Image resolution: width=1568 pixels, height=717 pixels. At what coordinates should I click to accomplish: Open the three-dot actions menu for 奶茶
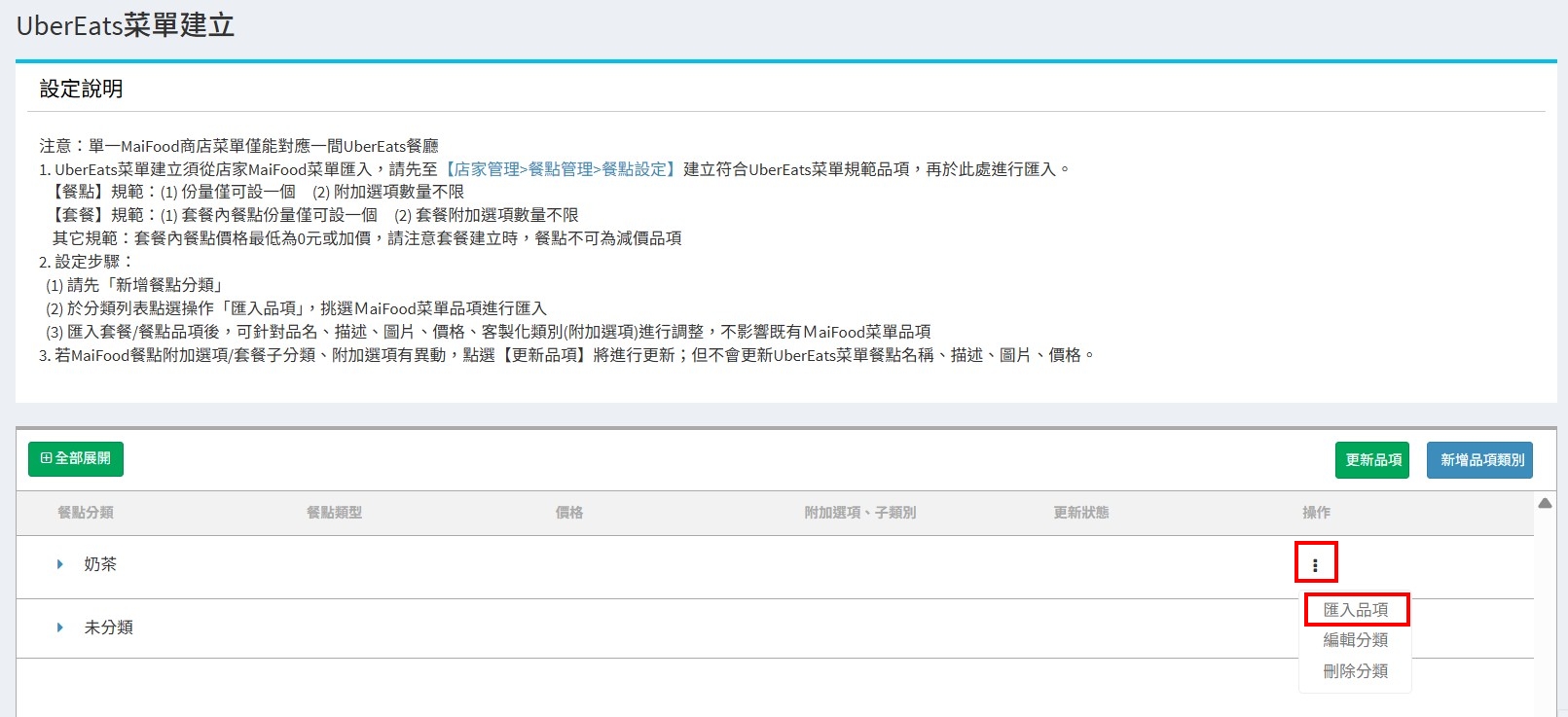pyautogui.click(x=1315, y=564)
